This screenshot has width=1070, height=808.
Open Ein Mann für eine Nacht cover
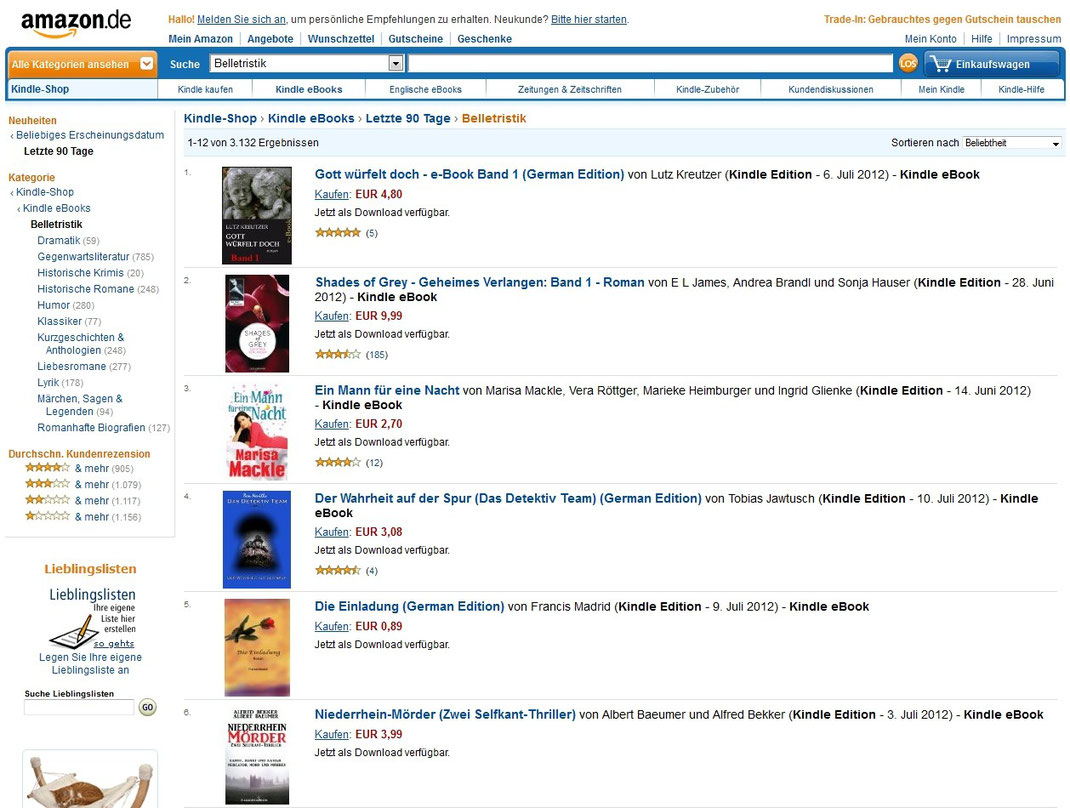coord(257,431)
